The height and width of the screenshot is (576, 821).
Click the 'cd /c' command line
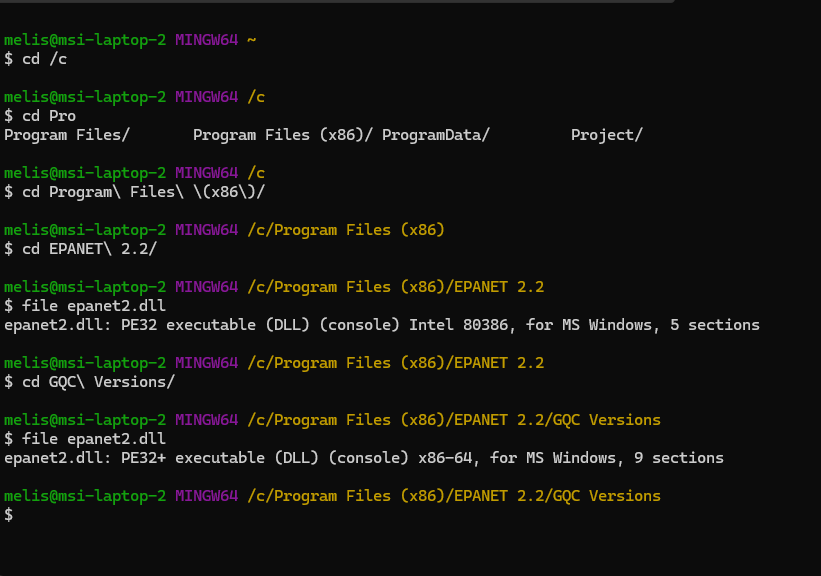tap(45, 59)
